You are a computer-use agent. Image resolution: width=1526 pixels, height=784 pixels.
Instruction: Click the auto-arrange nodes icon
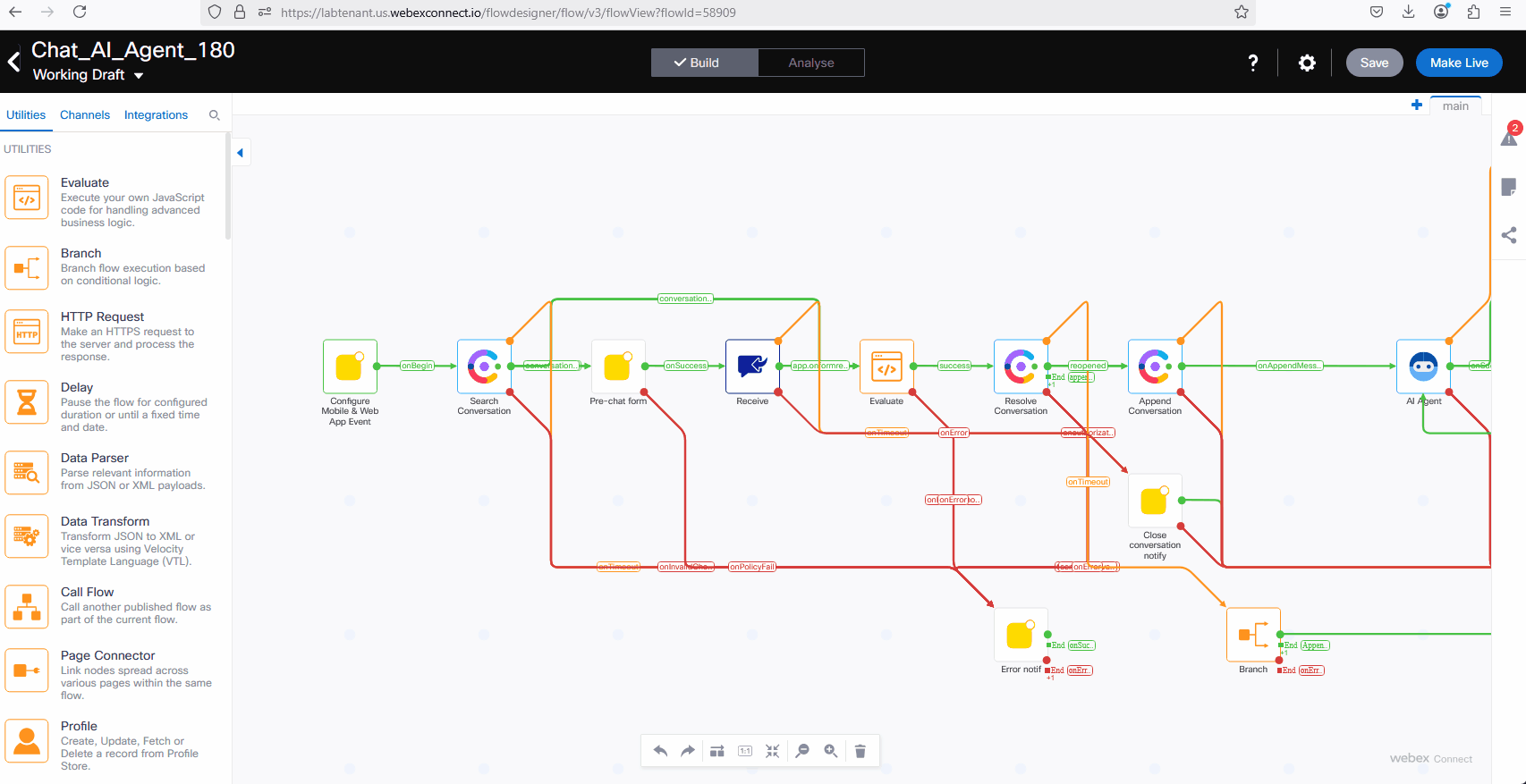716,751
